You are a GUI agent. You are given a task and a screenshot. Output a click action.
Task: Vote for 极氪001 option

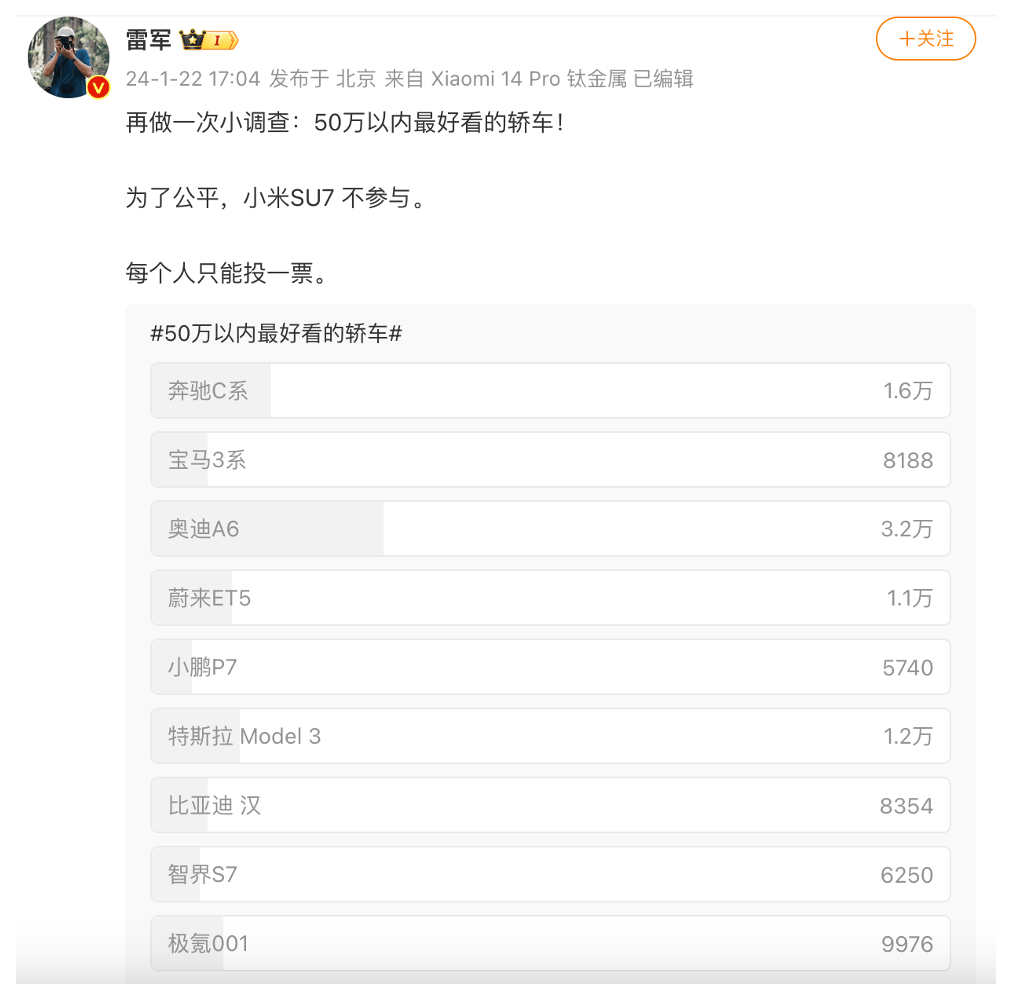pyautogui.click(x=550, y=944)
